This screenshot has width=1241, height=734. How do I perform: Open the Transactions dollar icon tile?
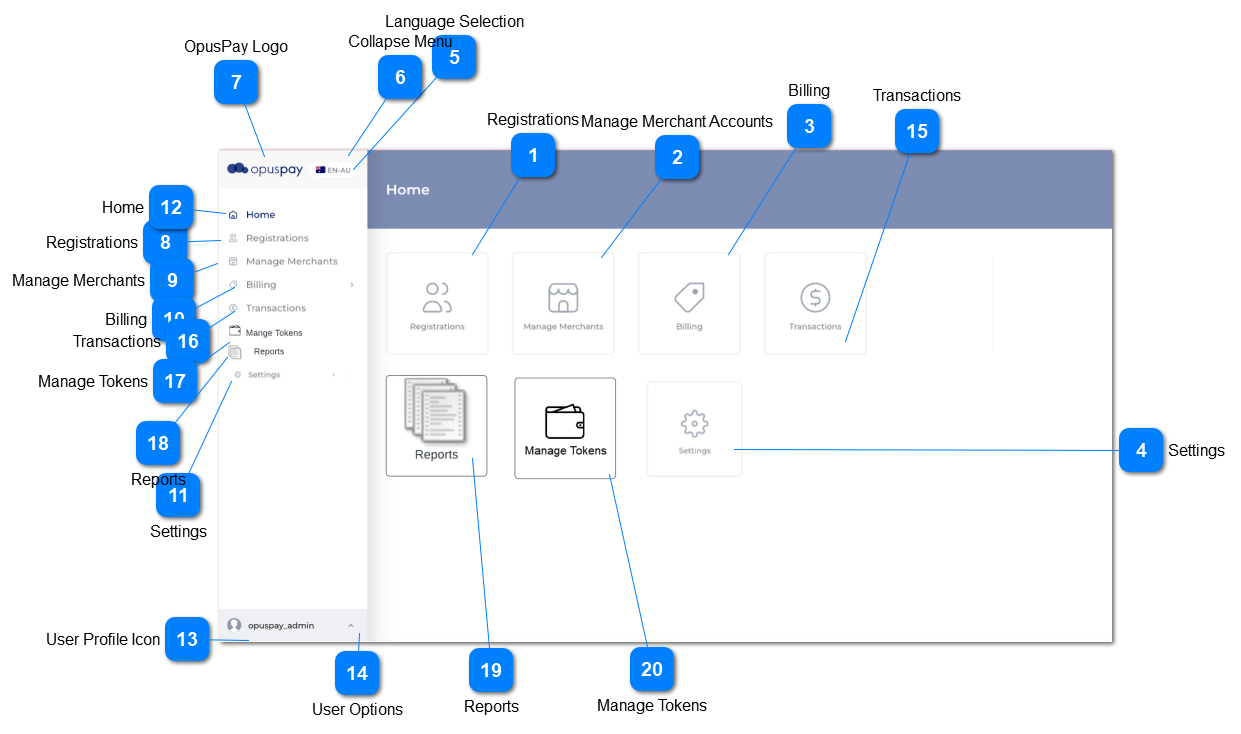coord(815,297)
